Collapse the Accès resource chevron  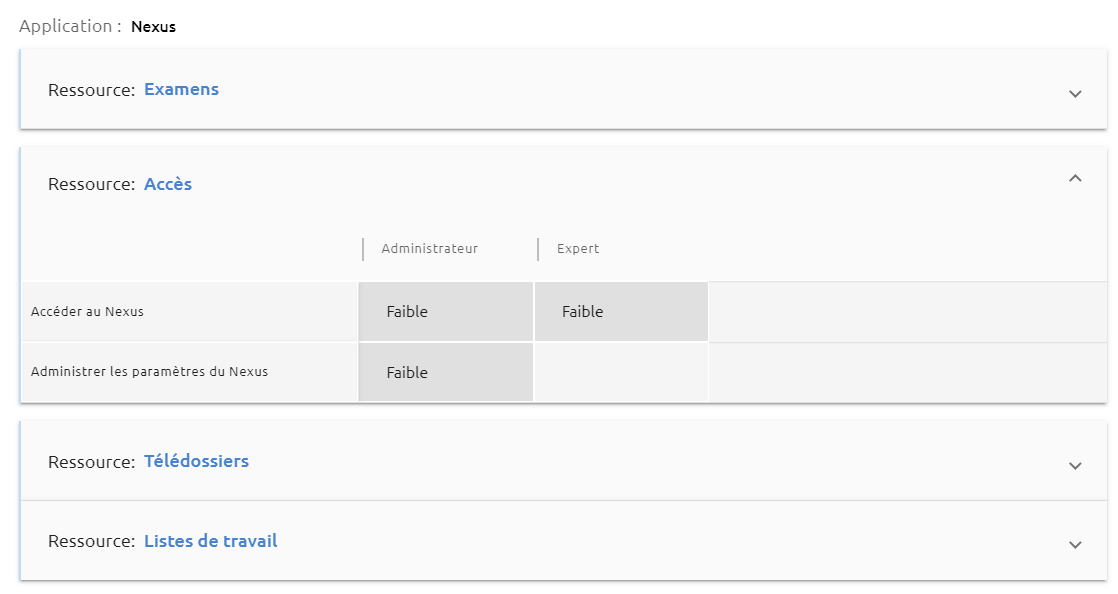point(1075,178)
